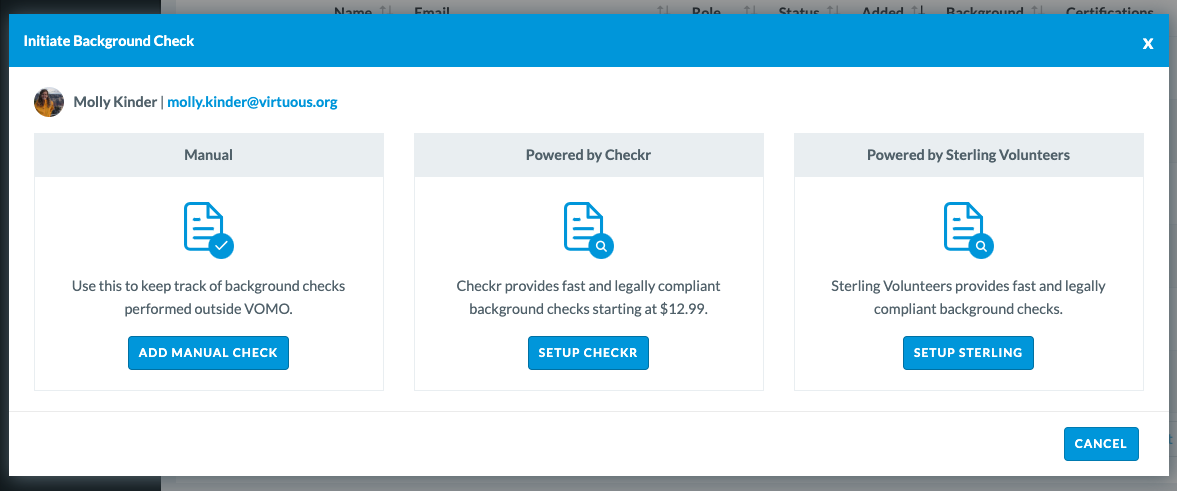Close the dialog with the X
The image size is (1177, 491).
point(1148,44)
